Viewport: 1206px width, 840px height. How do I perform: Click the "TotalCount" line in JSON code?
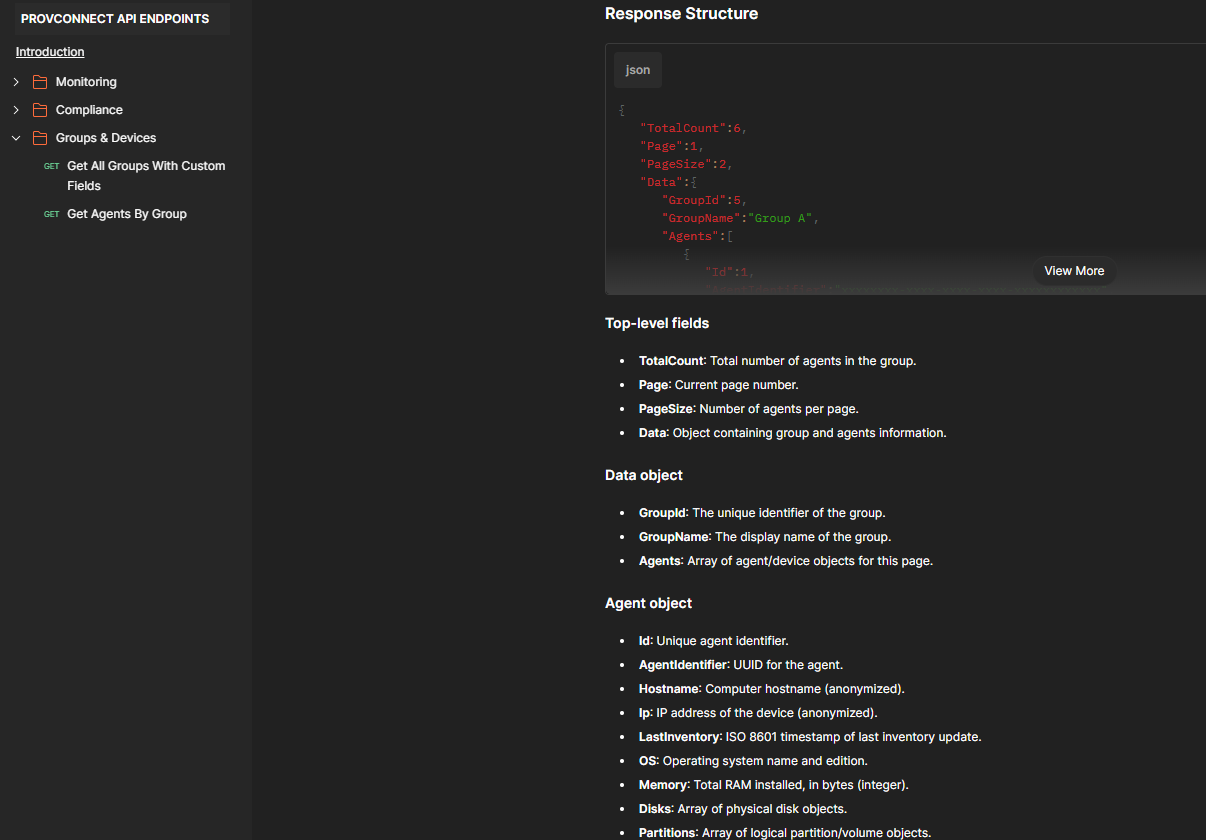(x=693, y=128)
